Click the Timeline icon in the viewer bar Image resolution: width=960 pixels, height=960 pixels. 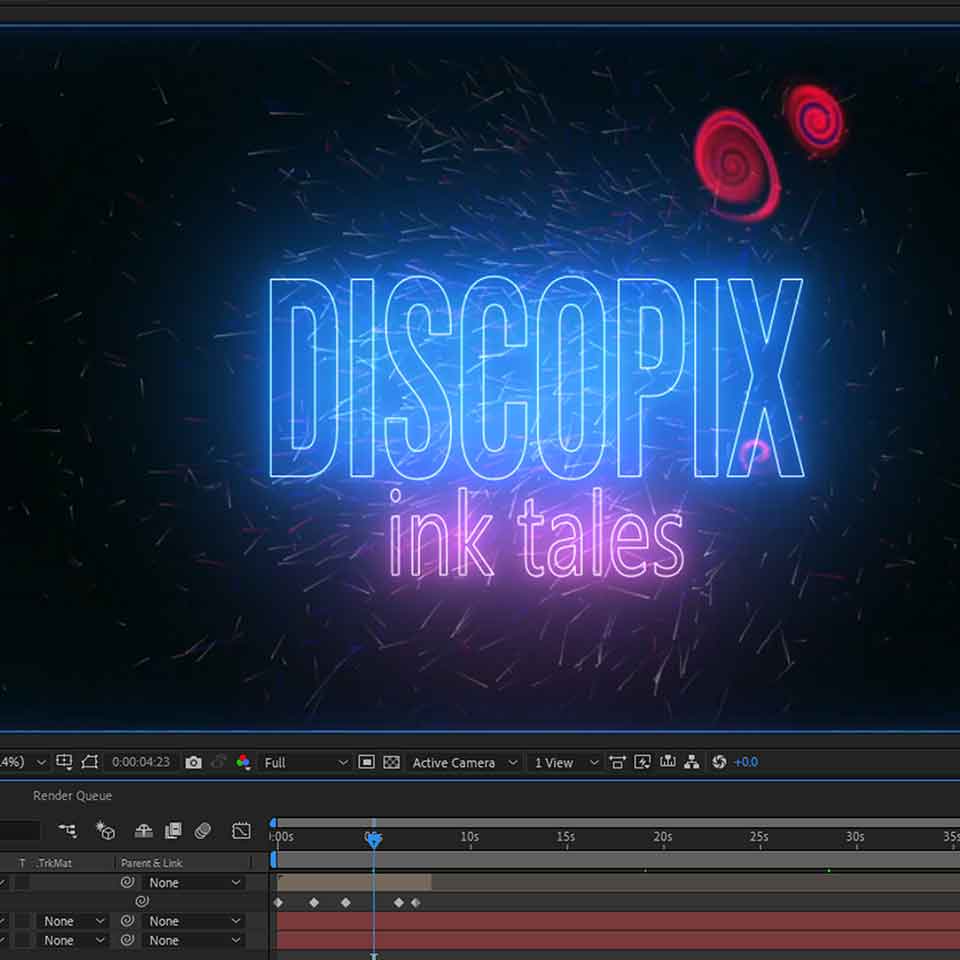667,762
